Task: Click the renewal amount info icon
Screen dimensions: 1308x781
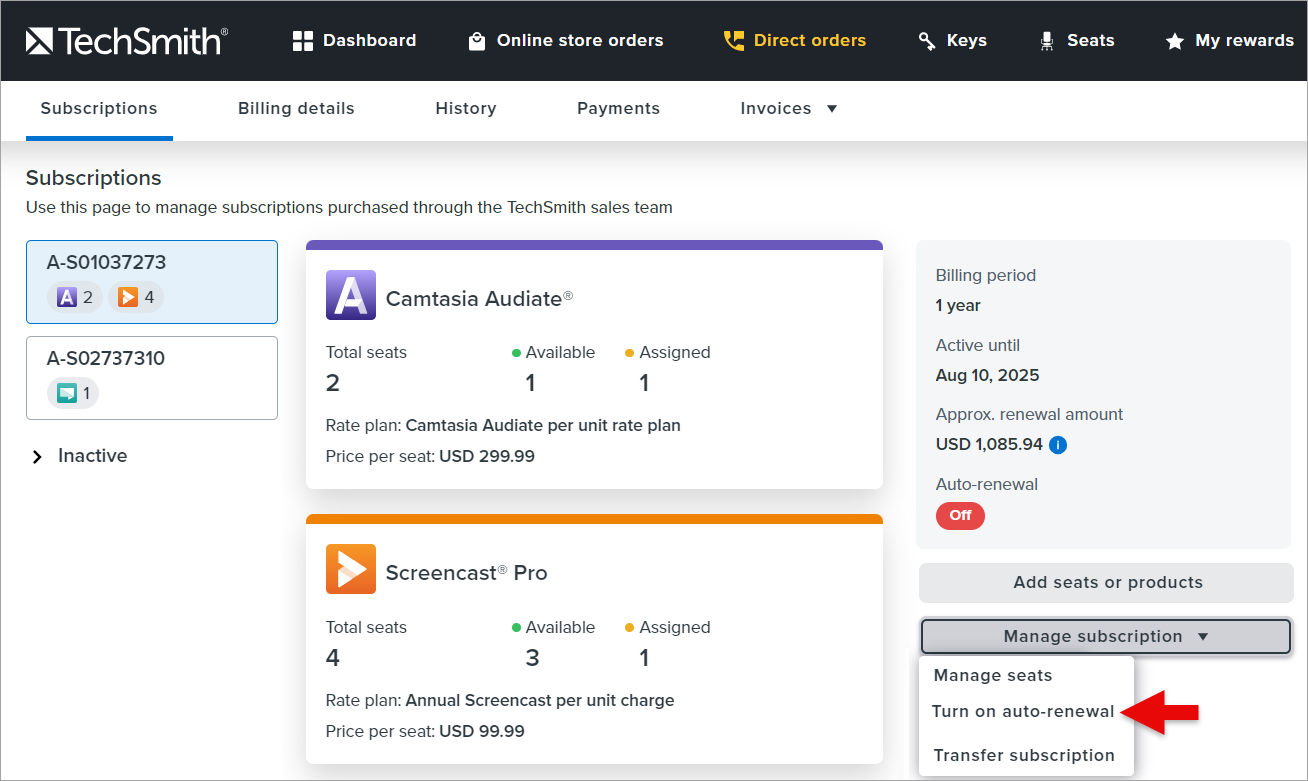Action: pos(1058,445)
